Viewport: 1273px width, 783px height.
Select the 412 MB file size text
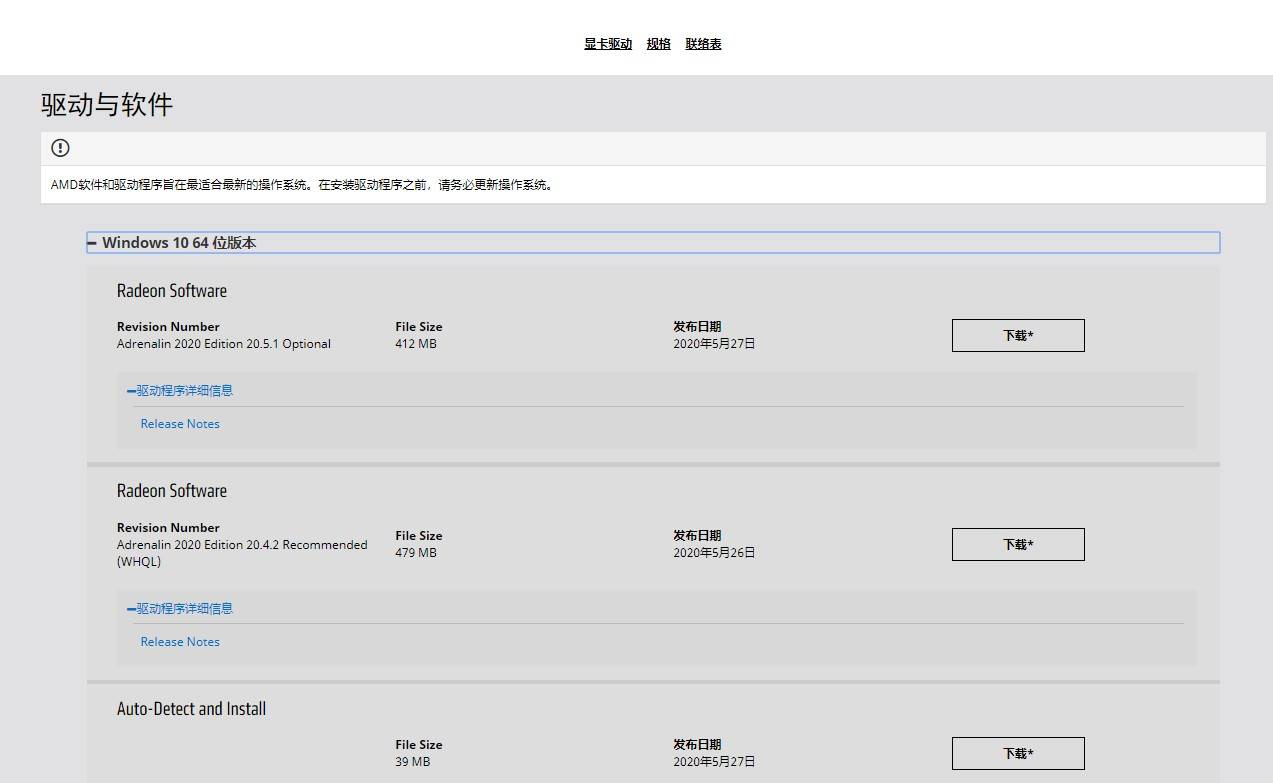[x=416, y=344]
